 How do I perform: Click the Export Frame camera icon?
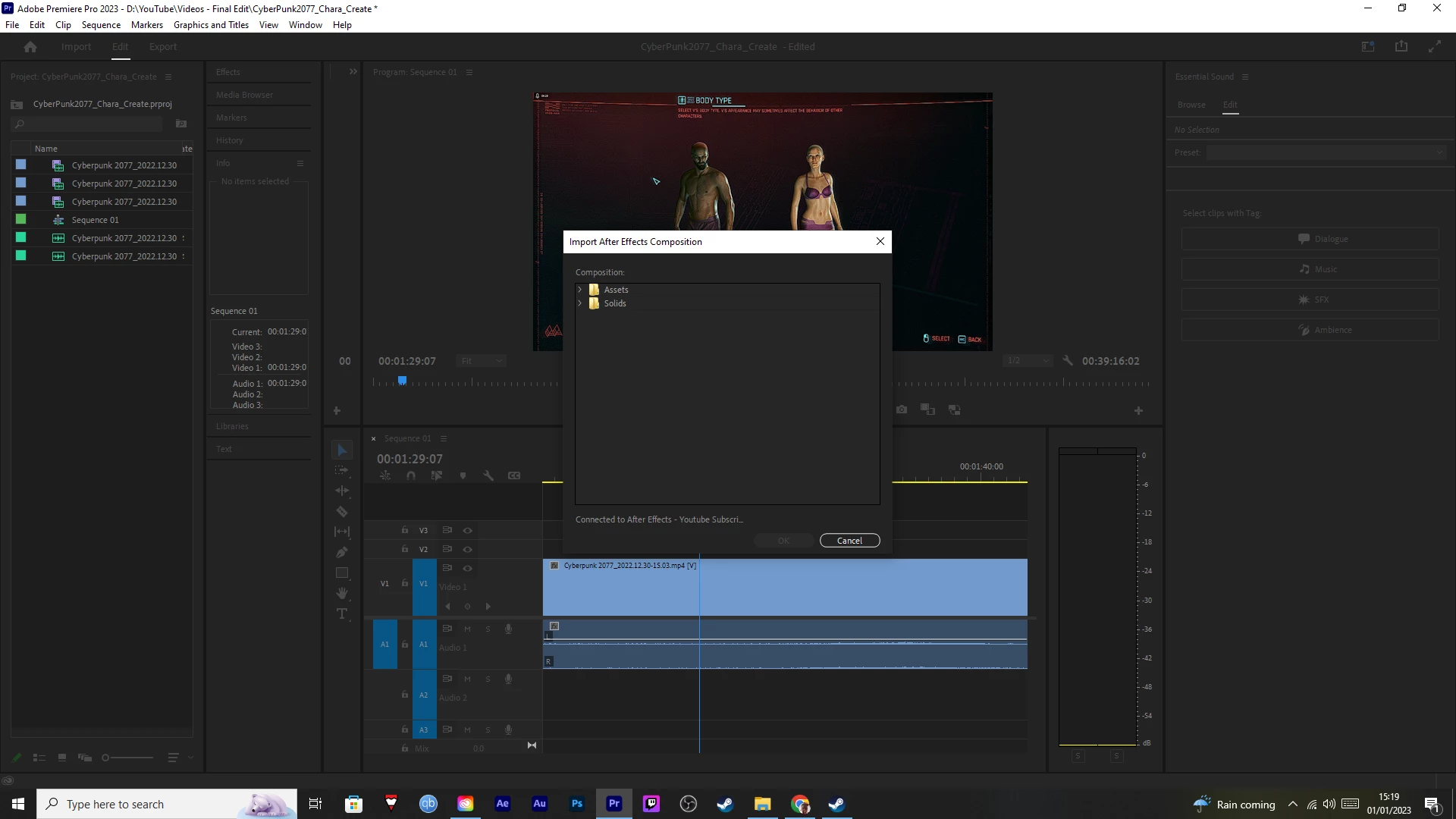(902, 409)
